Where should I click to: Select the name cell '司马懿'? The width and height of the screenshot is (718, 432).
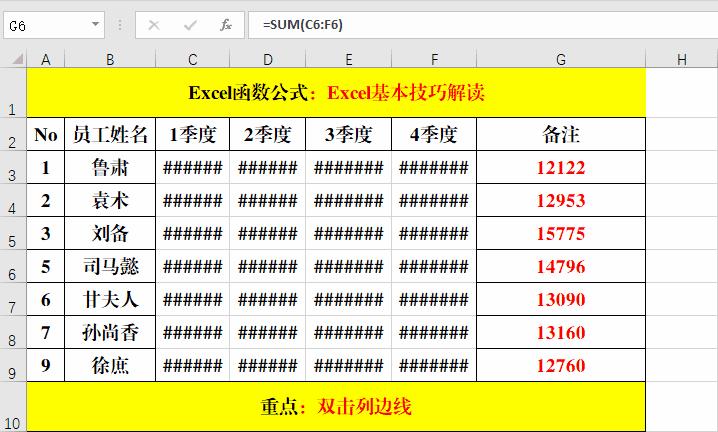tap(110, 266)
